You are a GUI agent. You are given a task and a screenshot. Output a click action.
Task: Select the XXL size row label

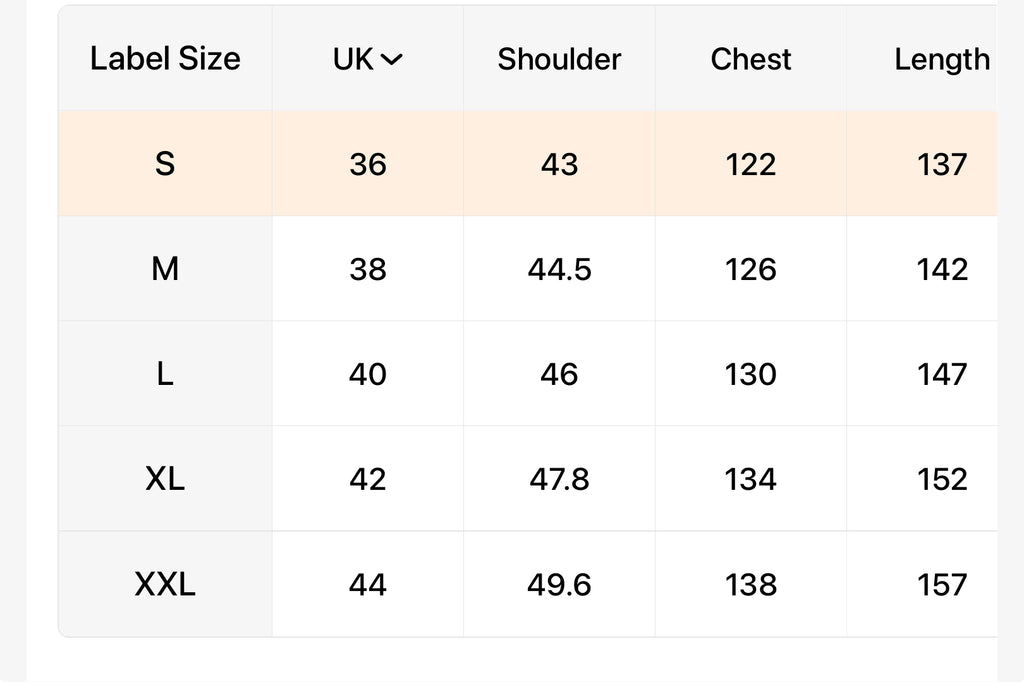[x=165, y=584]
